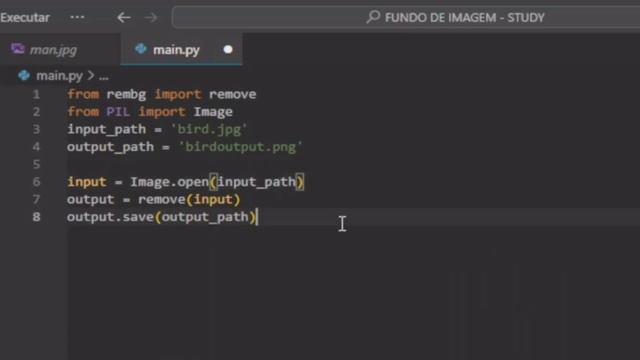Click the FUNDO DE IMAGEM - STUDY search bar
Screen dimensions: 640x360
(406, 18)
